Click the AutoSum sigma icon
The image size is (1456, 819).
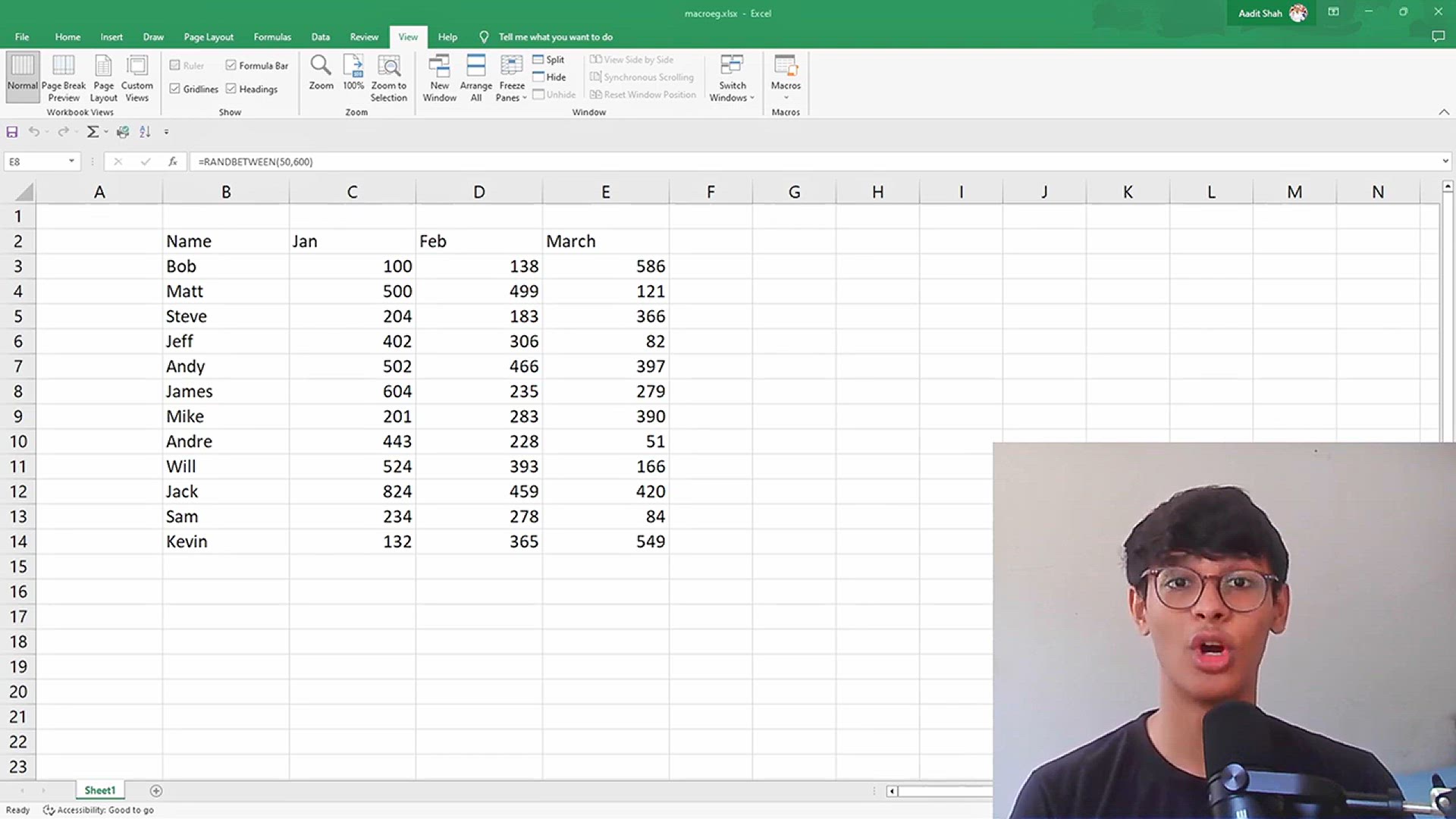[92, 132]
